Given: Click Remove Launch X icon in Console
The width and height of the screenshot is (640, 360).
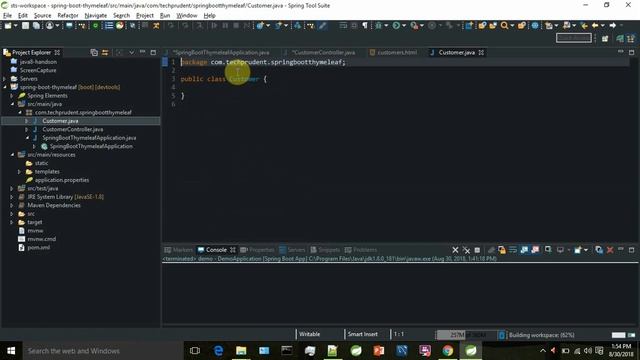Looking at the screenshot, I should click(x=455, y=250).
